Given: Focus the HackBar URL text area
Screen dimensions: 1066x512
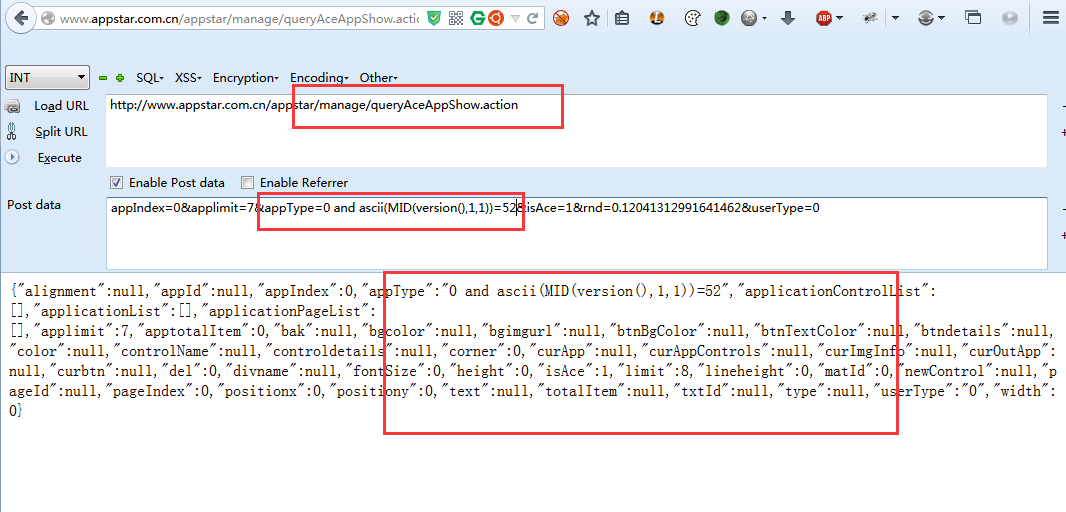Looking at the screenshot, I should (x=577, y=131).
